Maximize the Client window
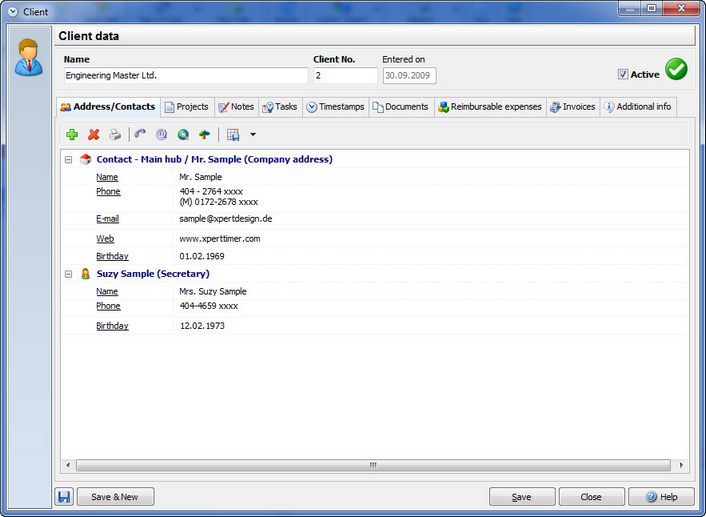706x517 pixels. coord(652,8)
